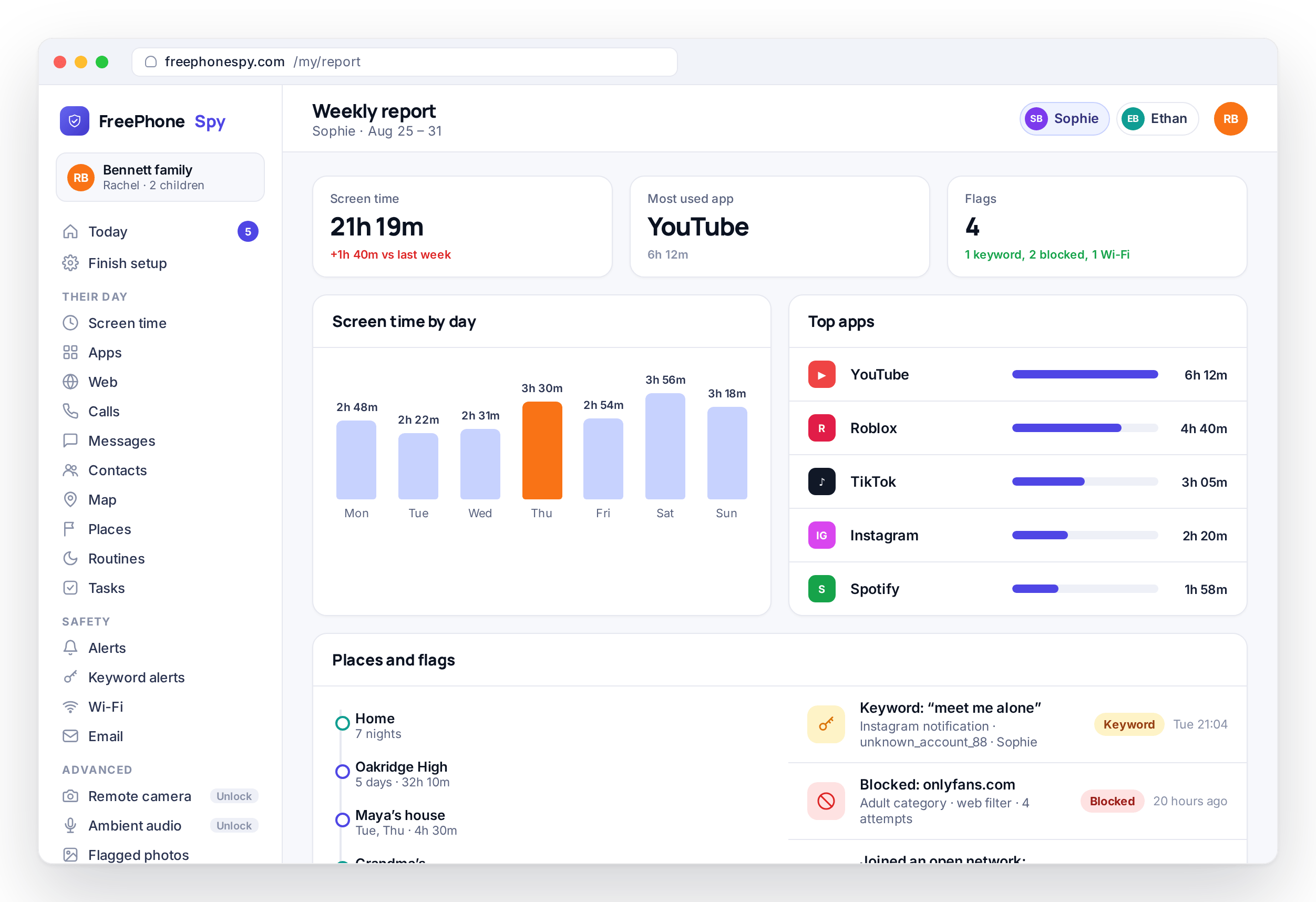The height and width of the screenshot is (902, 1316).
Task: Click the Today notification count badge
Action: 248,232
